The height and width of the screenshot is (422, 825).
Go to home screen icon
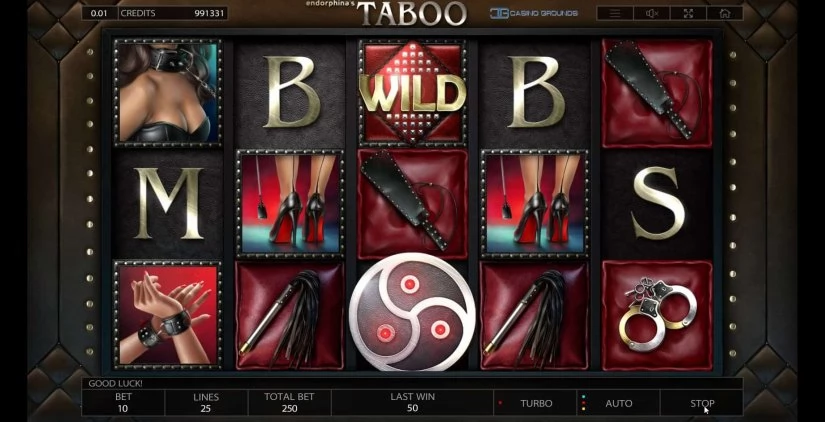coord(725,14)
